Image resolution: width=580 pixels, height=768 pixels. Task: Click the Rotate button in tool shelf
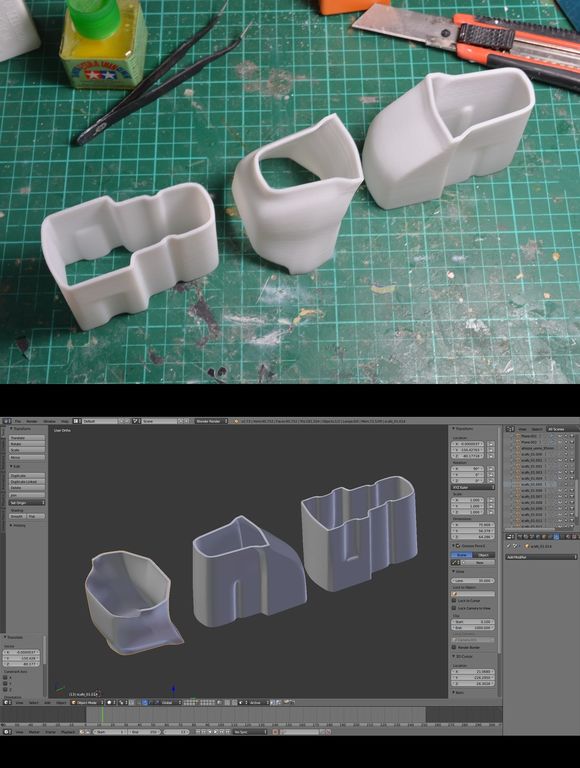click(x=27, y=444)
